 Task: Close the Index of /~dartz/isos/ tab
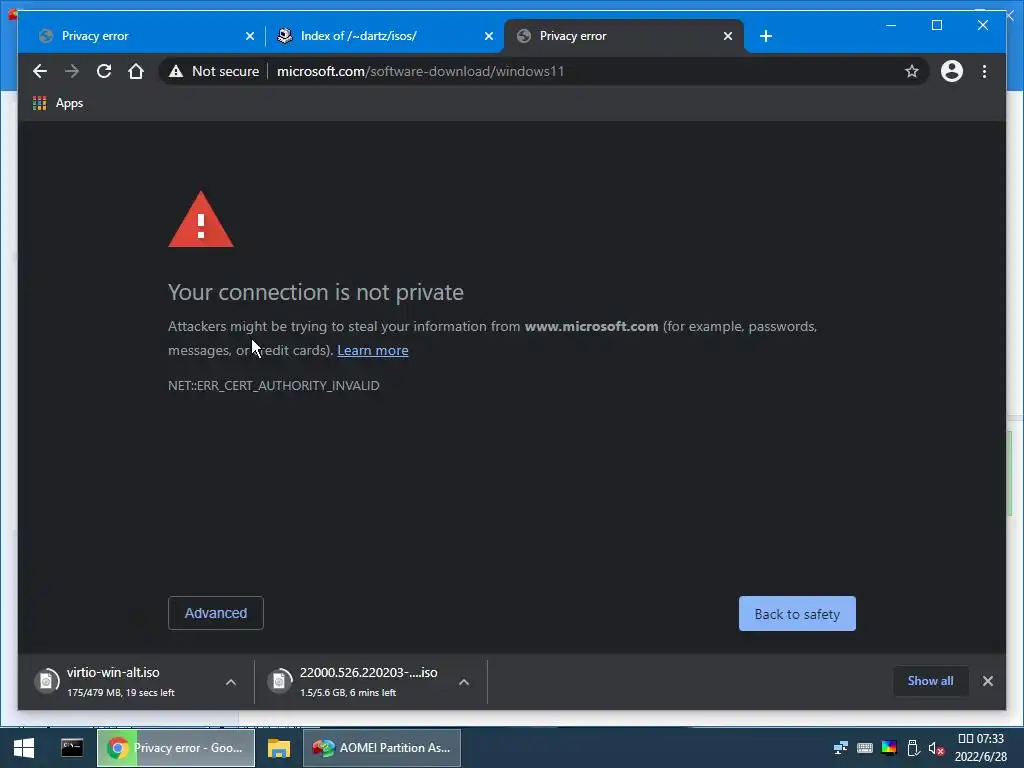pos(488,36)
